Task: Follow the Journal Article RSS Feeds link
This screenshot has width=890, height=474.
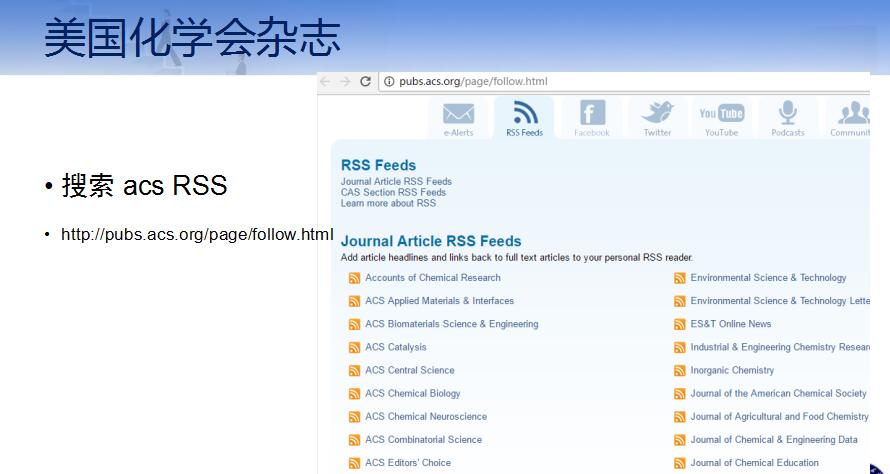Action: 396,182
